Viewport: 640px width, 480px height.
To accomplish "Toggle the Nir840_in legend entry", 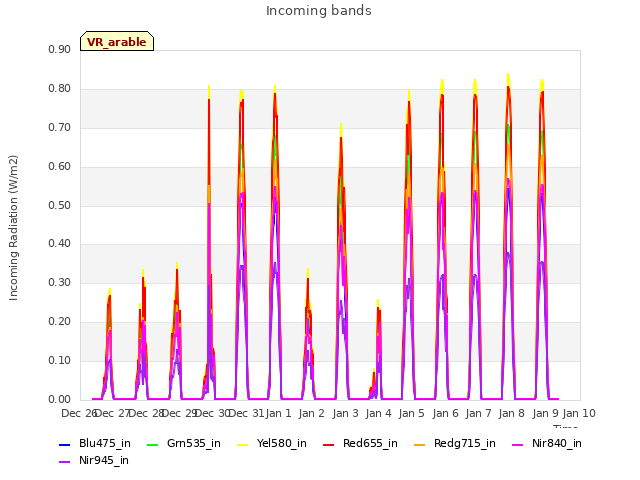I will click(547, 443).
